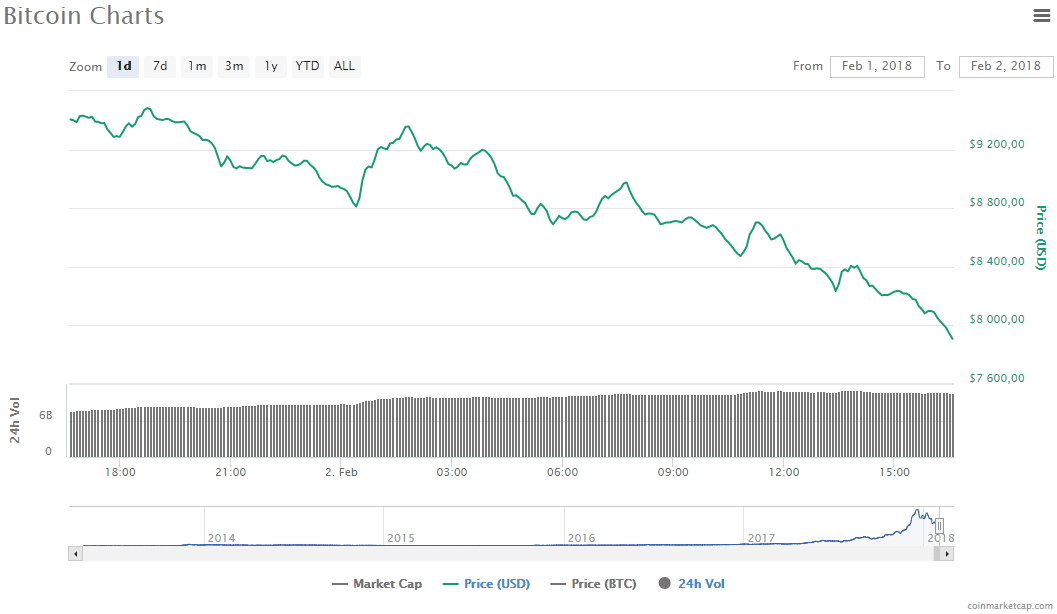The width and height of the screenshot is (1057, 614).
Task: Set zoom range to 1d
Action: pyautogui.click(x=123, y=67)
